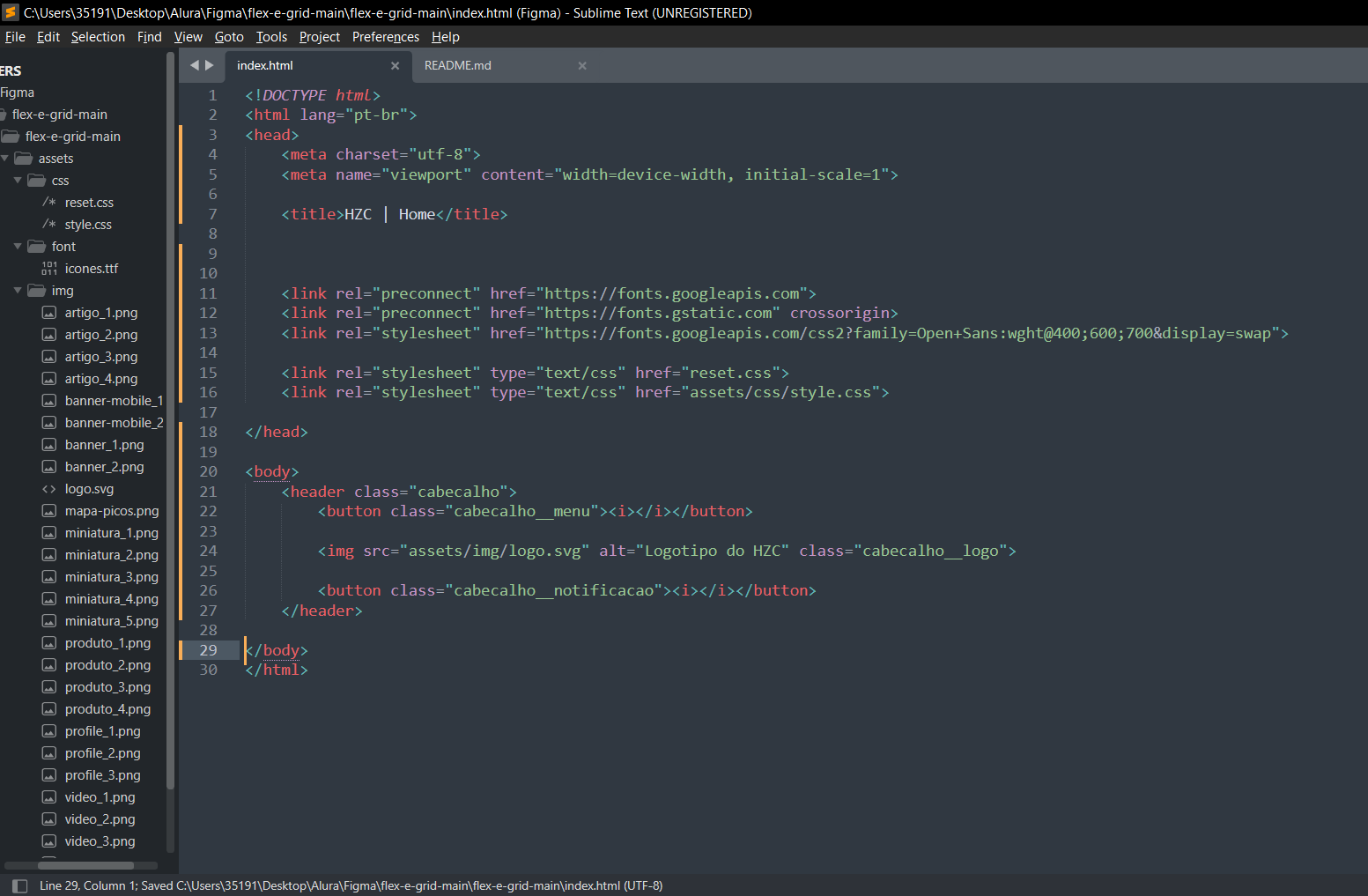Image resolution: width=1368 pixels, height=896 pixels.
Task: Click the image icon beside banner_1.png
Action: pos(49,445)
